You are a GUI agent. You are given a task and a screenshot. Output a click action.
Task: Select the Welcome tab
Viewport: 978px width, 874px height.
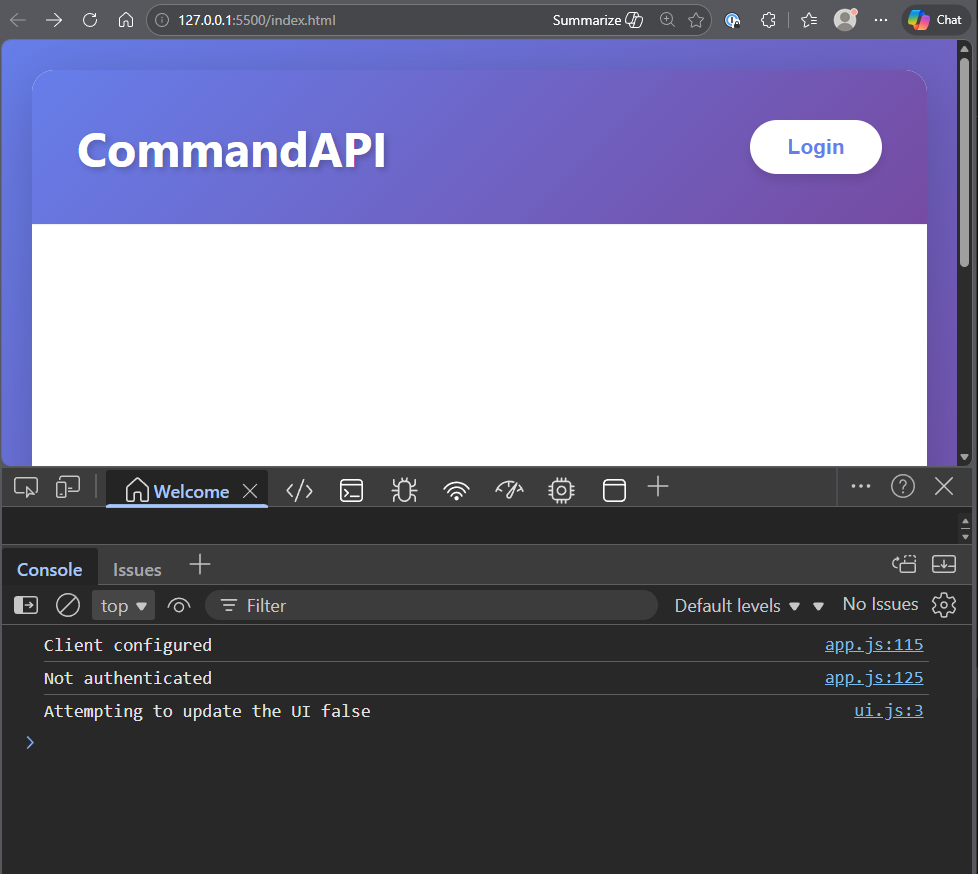click(x=187, y=490)
